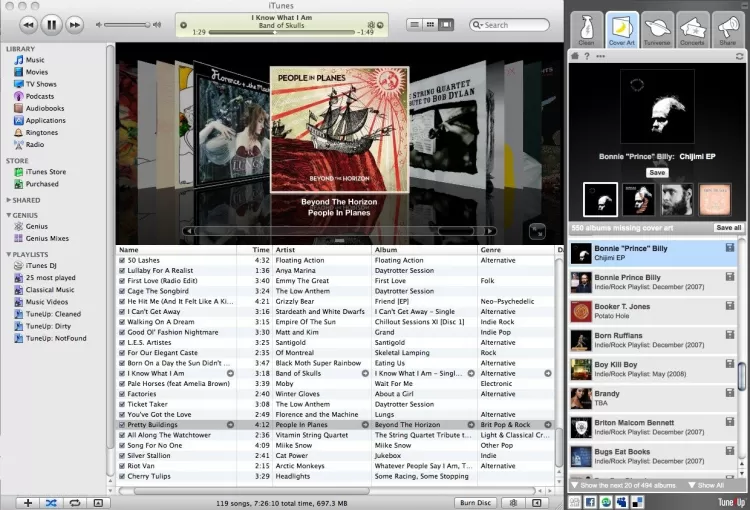
Task: Toggle shuffle playback
Action: click(51, 503)
